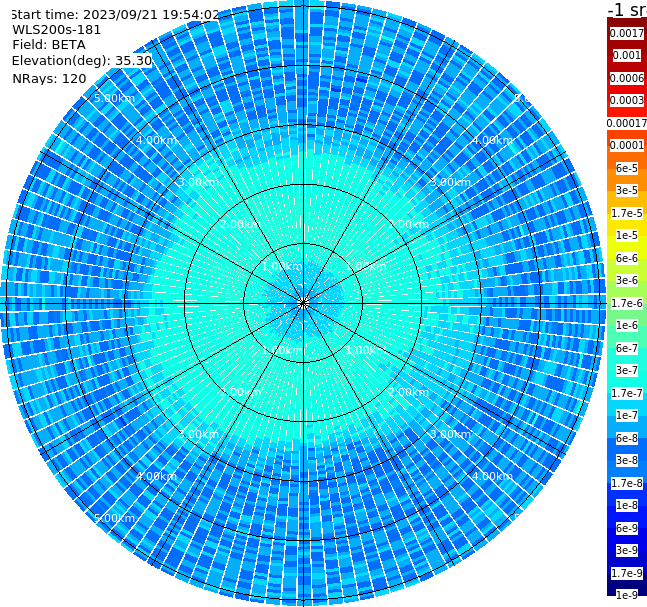The width and height of the screenshot is (647, 607).
Task: Click the 0.0017 colorbar tick label
Action: tap(627, 33)
